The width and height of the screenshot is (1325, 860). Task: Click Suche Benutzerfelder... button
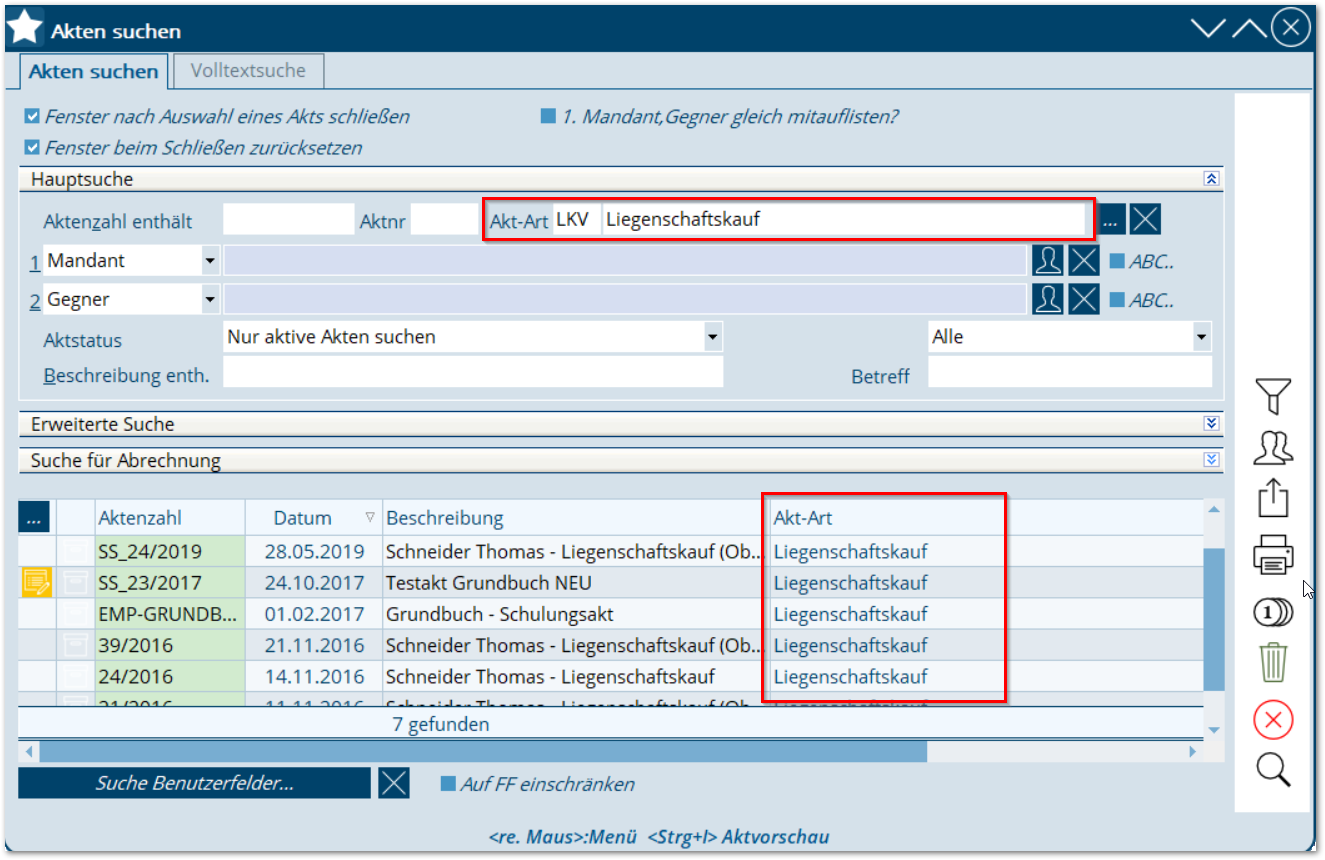pos(195,783)
